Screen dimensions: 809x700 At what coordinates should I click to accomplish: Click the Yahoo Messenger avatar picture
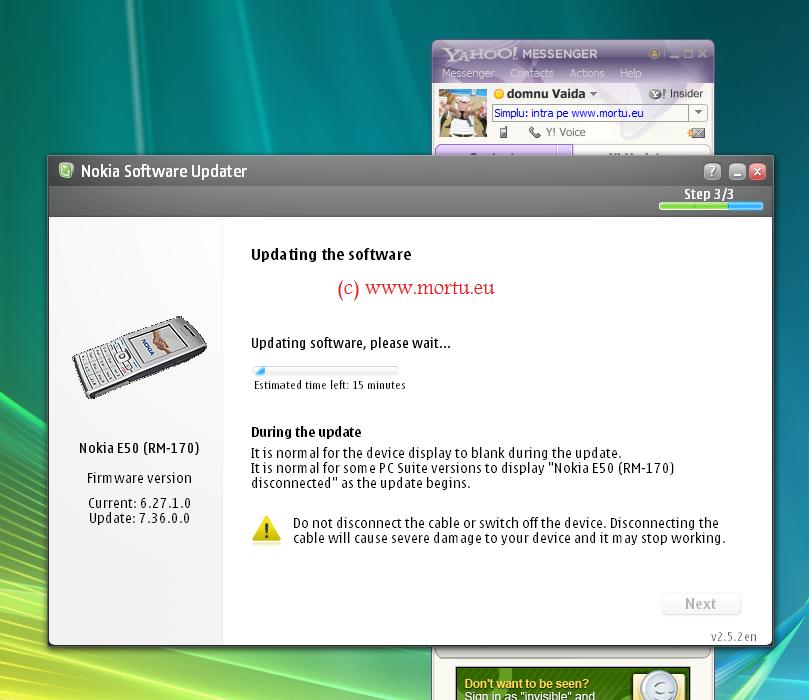pos(463,112)
